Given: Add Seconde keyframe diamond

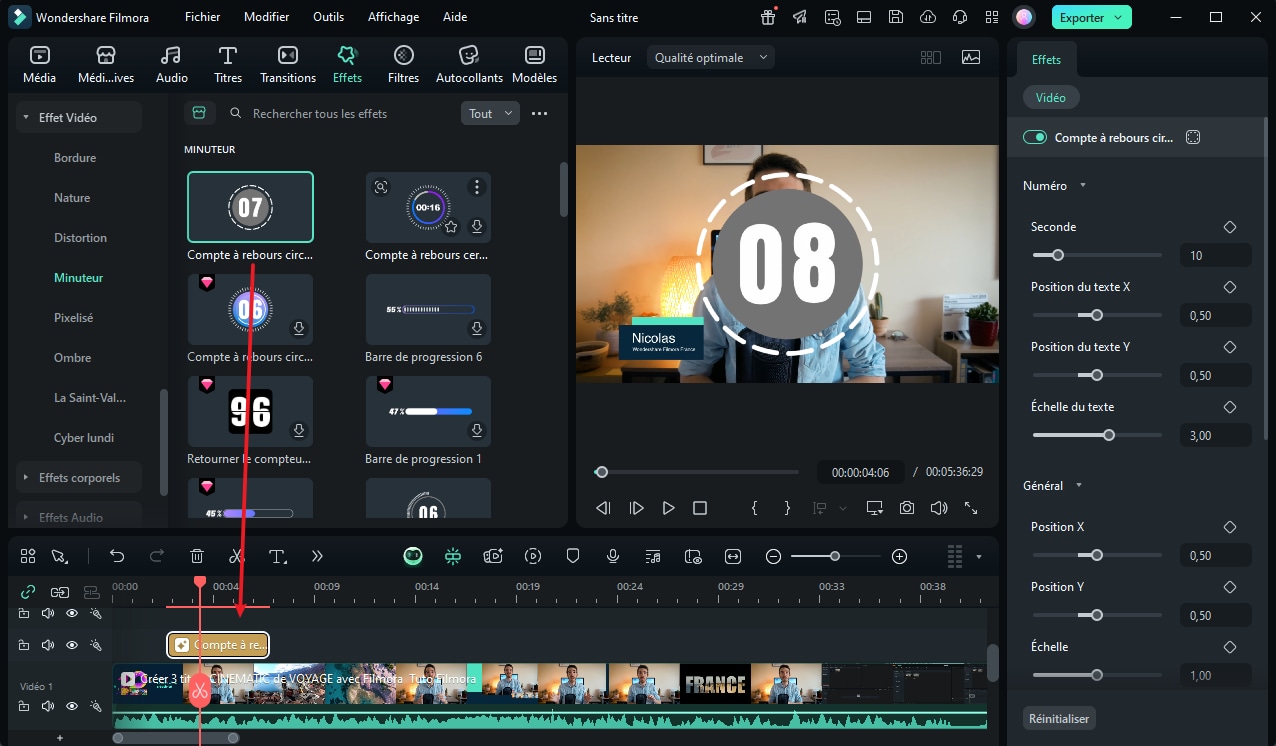Looking at the screenshot, I should pos(1230,227).
